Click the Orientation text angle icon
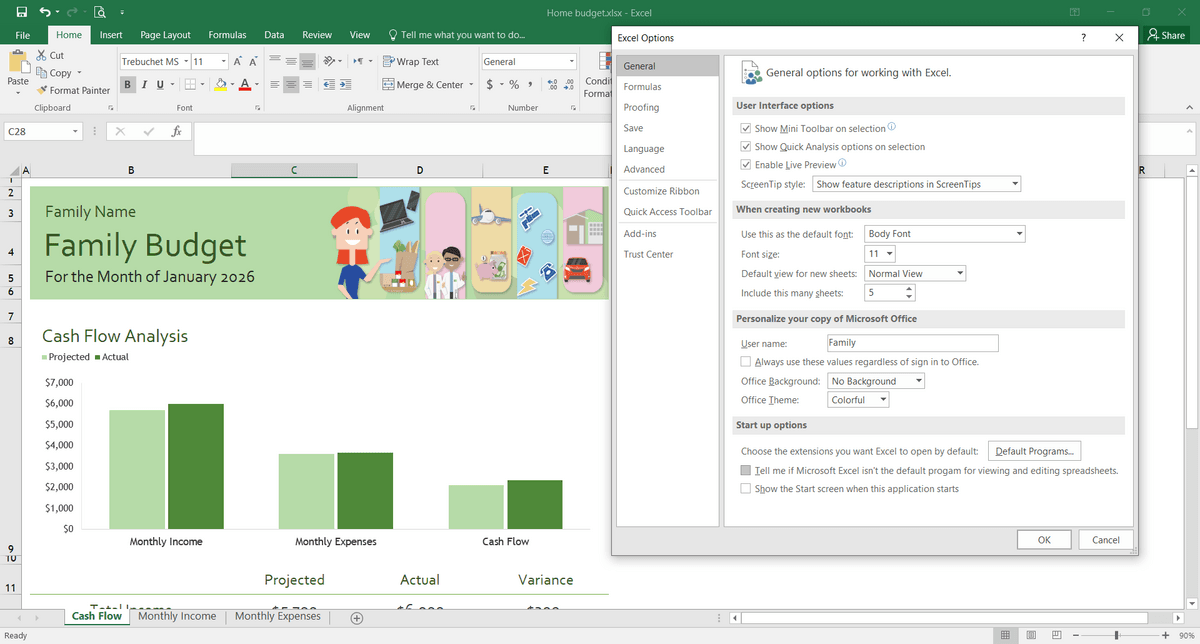Viewport: 1200px width, 644px height. coord(331,62)
